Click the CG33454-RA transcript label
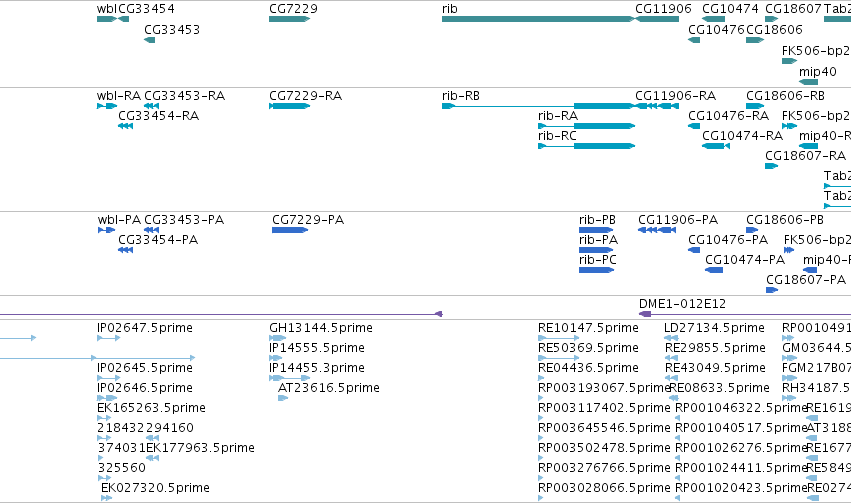This screenshot has height=503, width=851. coord(158,116)
